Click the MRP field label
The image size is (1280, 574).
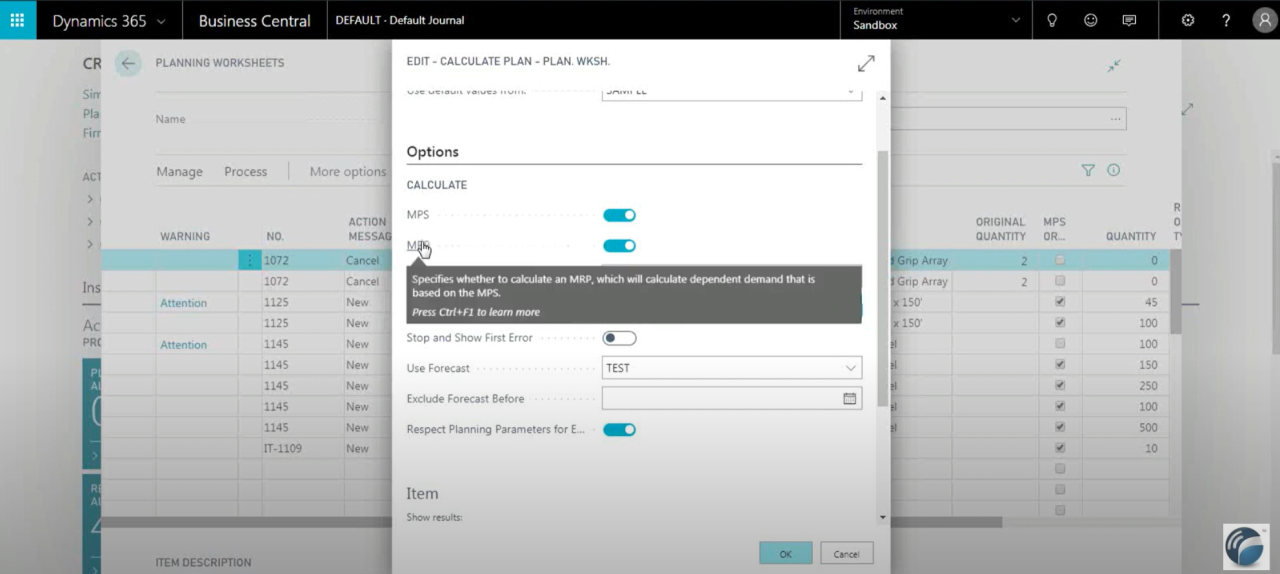[x=418, y=246]
